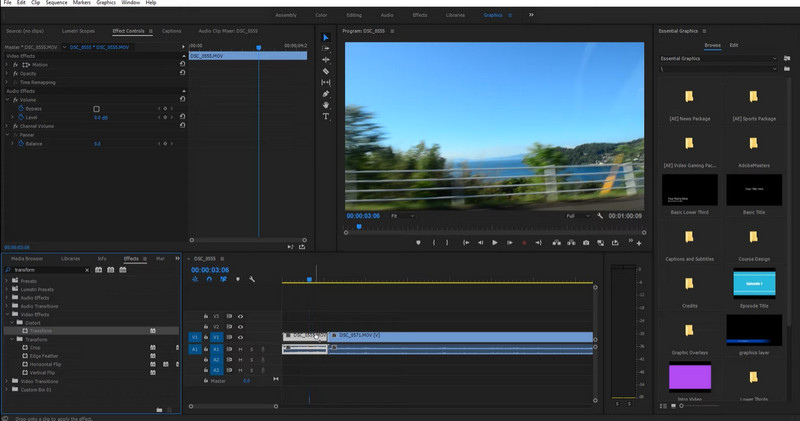Click Level value 0.0 dB
This screenshot has width=800, height=421.
tap(101, 117)
